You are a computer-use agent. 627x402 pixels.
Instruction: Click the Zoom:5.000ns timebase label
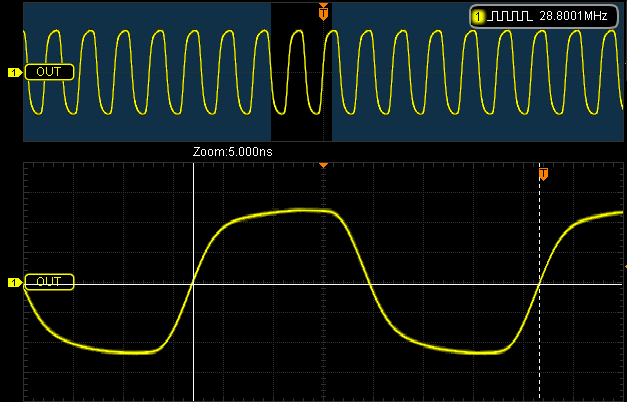(x=232, y=152)
